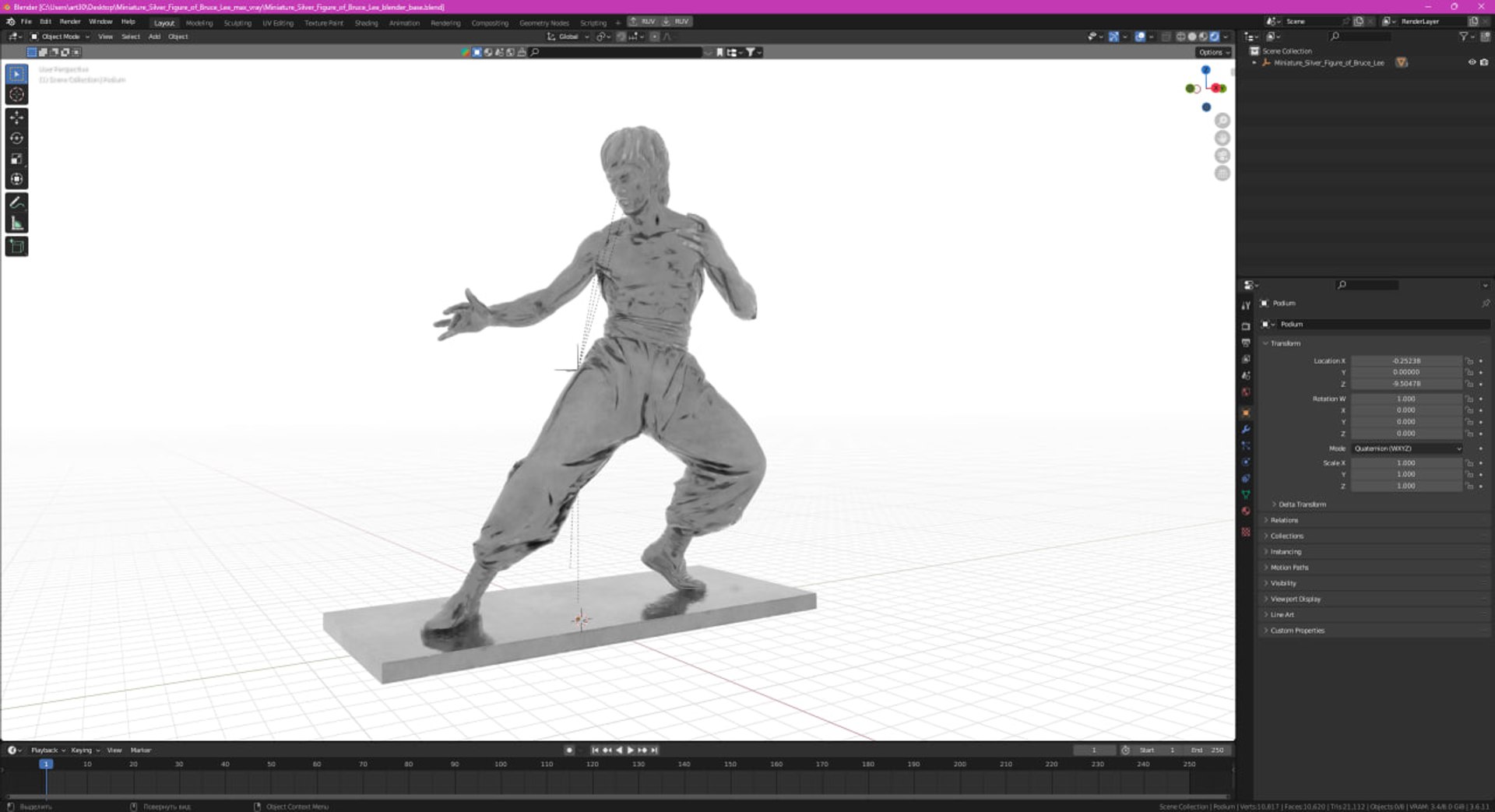This screenshot has height=812, width=1495.
Task: Open rotation Mode Quaternion (WXYZ) dropdown
Action: pyautogui.click(x=1407, y=448)
